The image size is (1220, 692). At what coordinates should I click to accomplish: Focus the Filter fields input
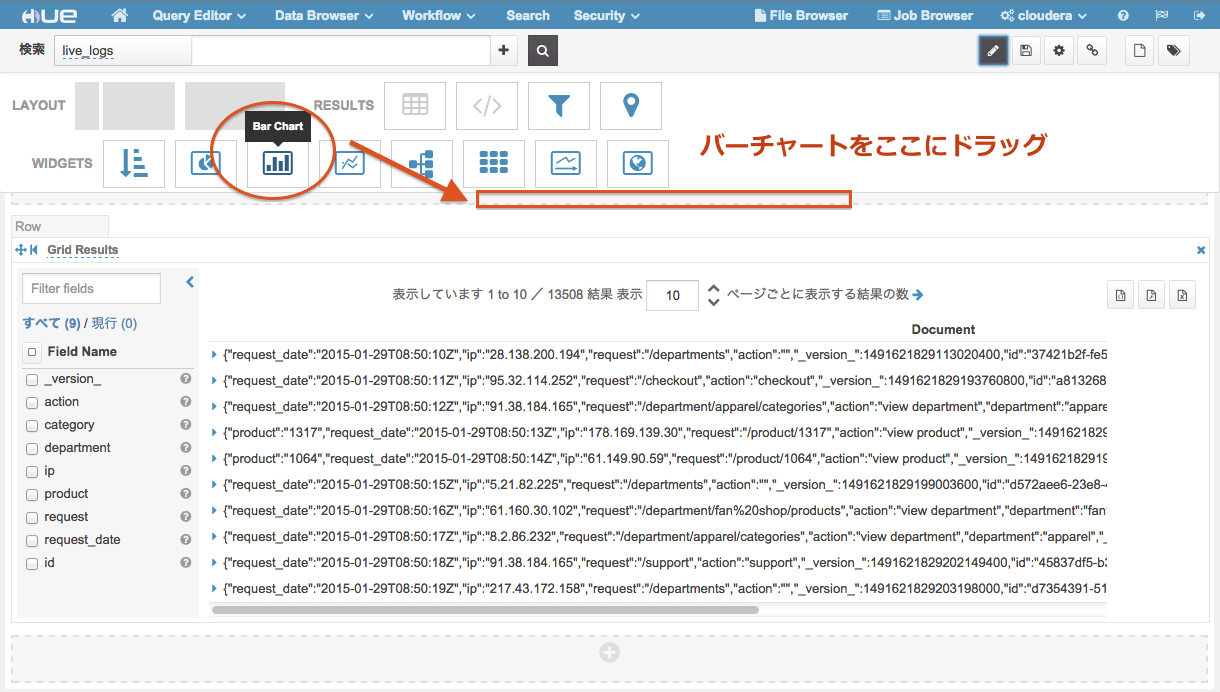point(91,288)
